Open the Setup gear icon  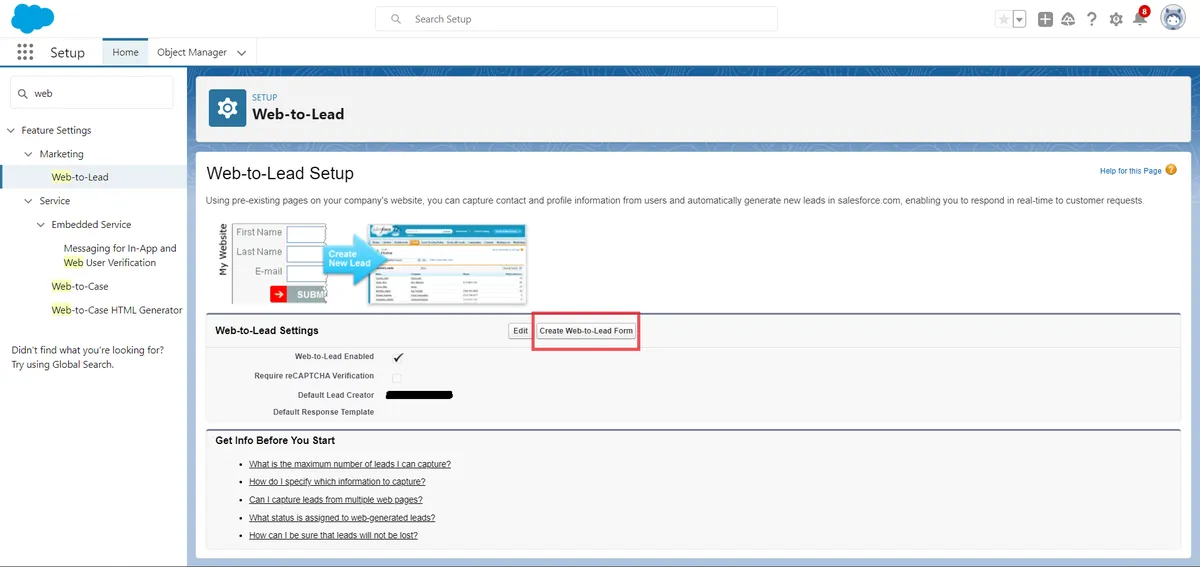click(1116, 19)
